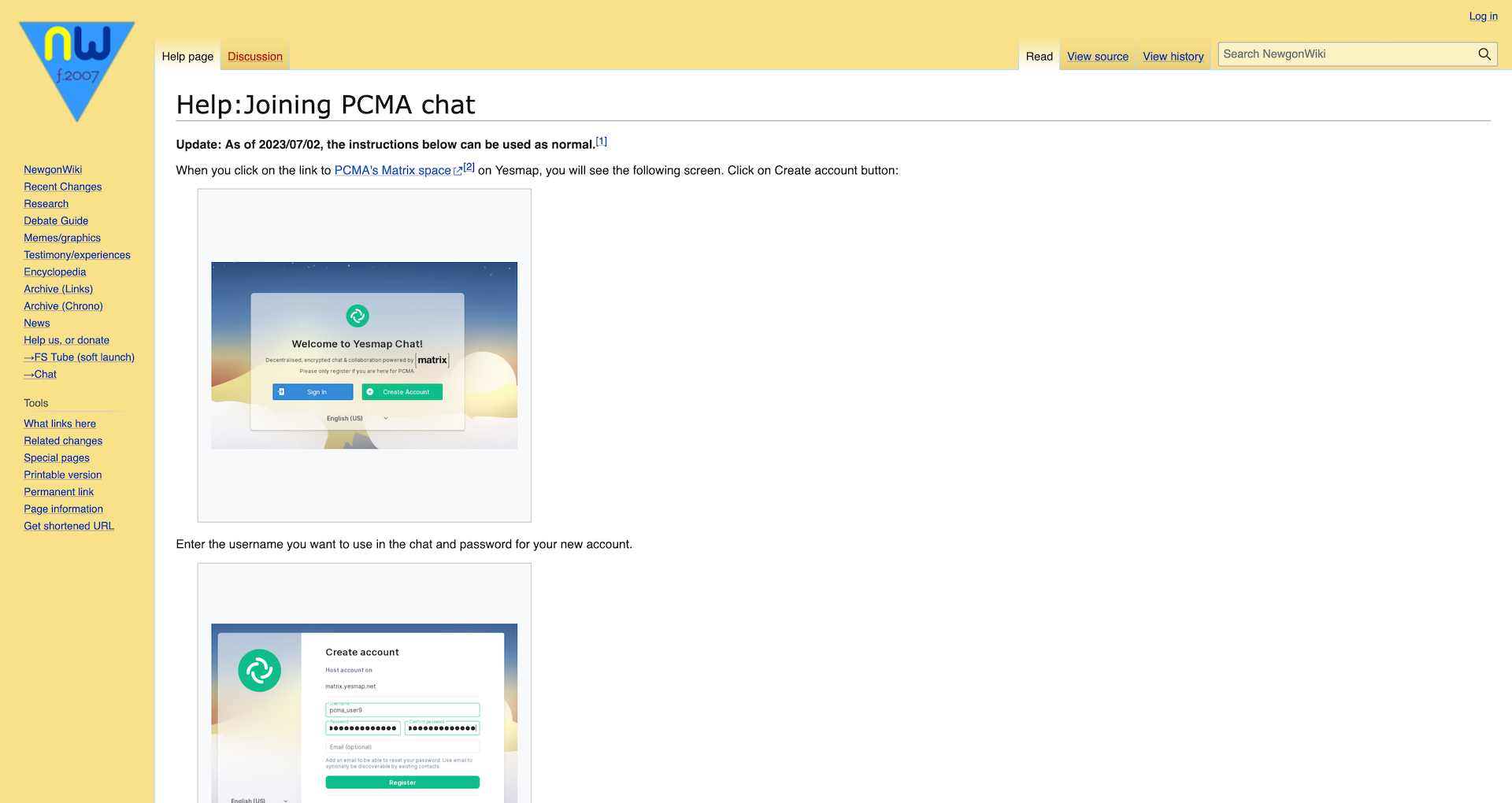The height and width of the screenshot is (803, 1512).
Task: Open Page information
Action: pos(63,509)
